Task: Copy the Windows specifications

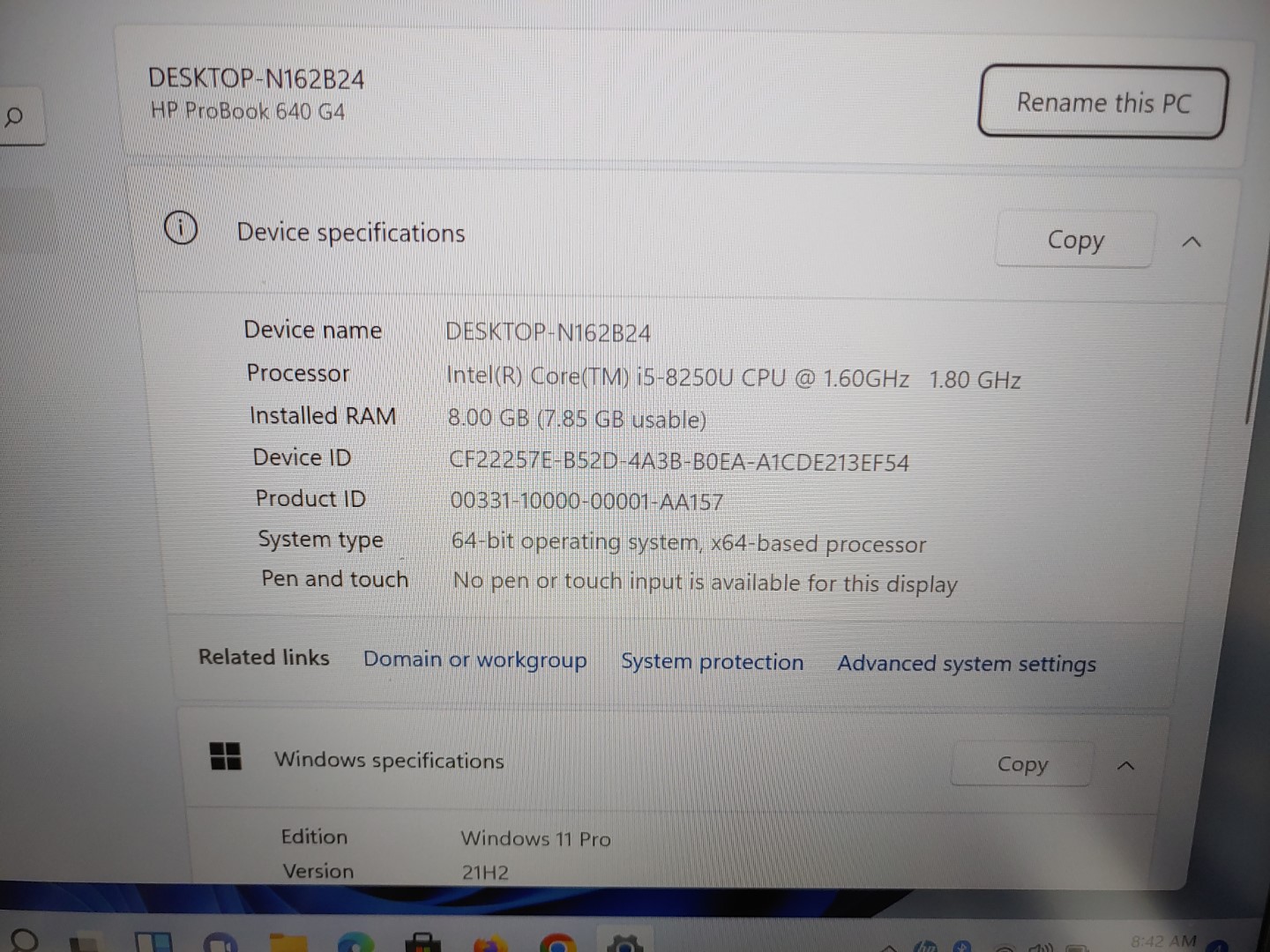Action: coord(1022,763)
